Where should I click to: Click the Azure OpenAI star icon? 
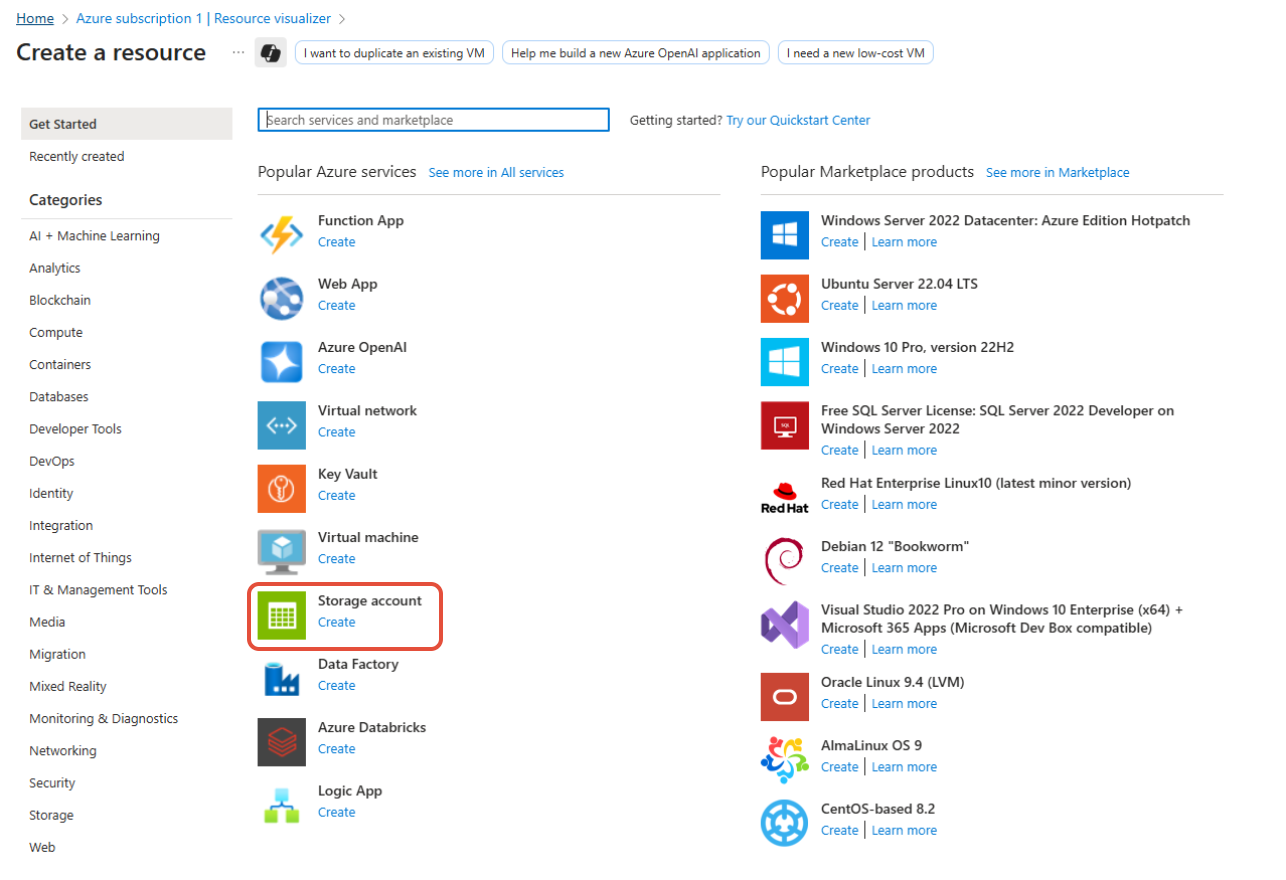click(x=282, y=362)
